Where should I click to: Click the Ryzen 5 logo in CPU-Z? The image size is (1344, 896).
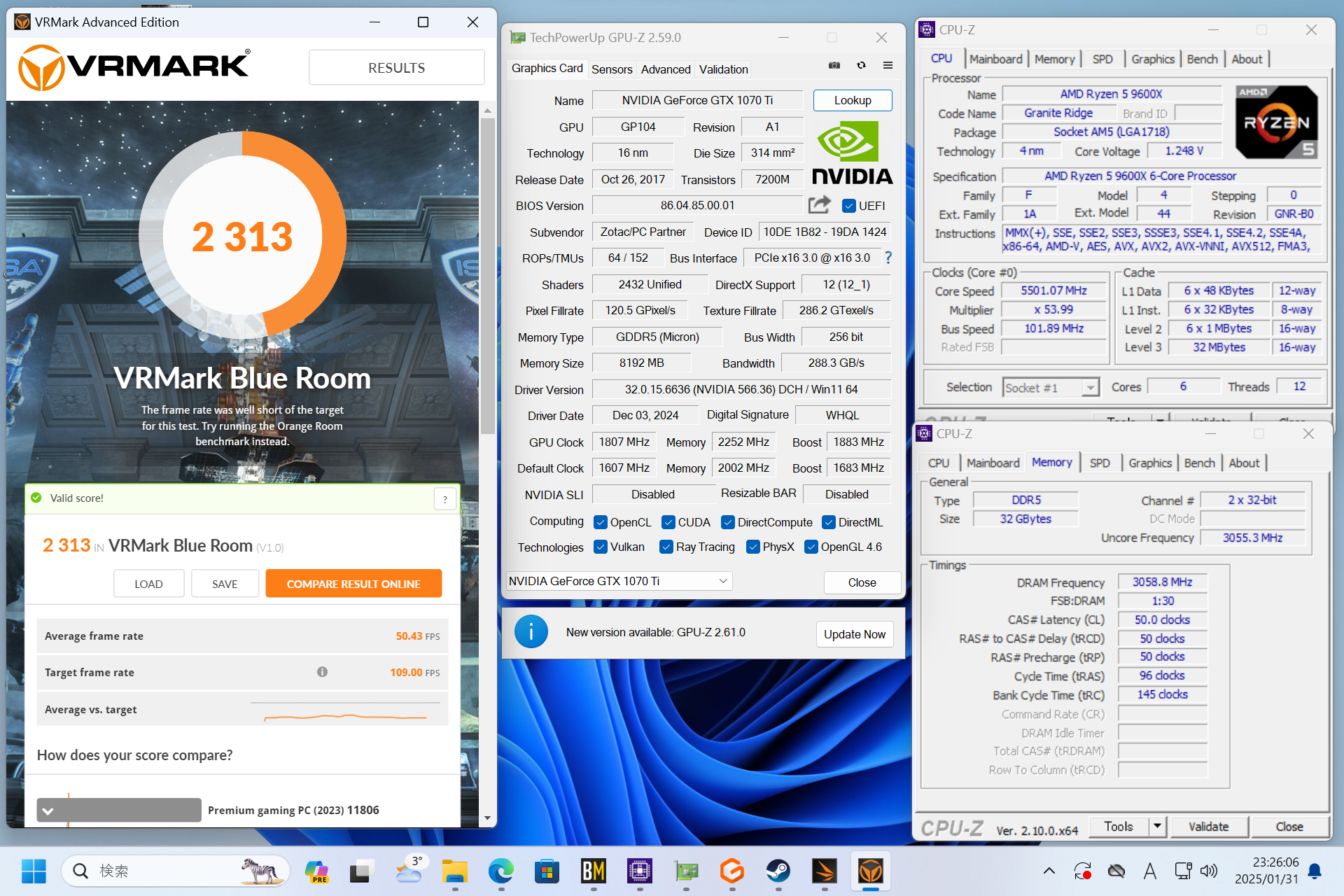(x=1276, y=122)
